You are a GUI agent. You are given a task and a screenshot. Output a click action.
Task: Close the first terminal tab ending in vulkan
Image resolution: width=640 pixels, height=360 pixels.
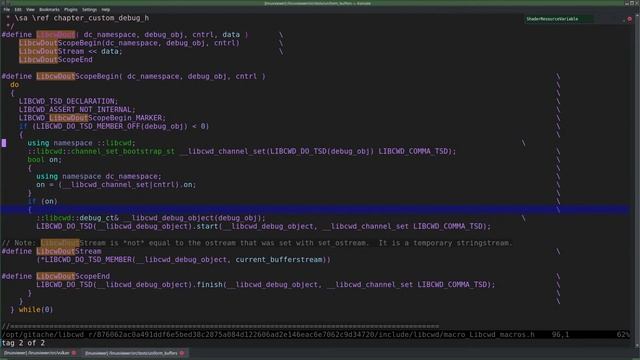click(74, 353)
